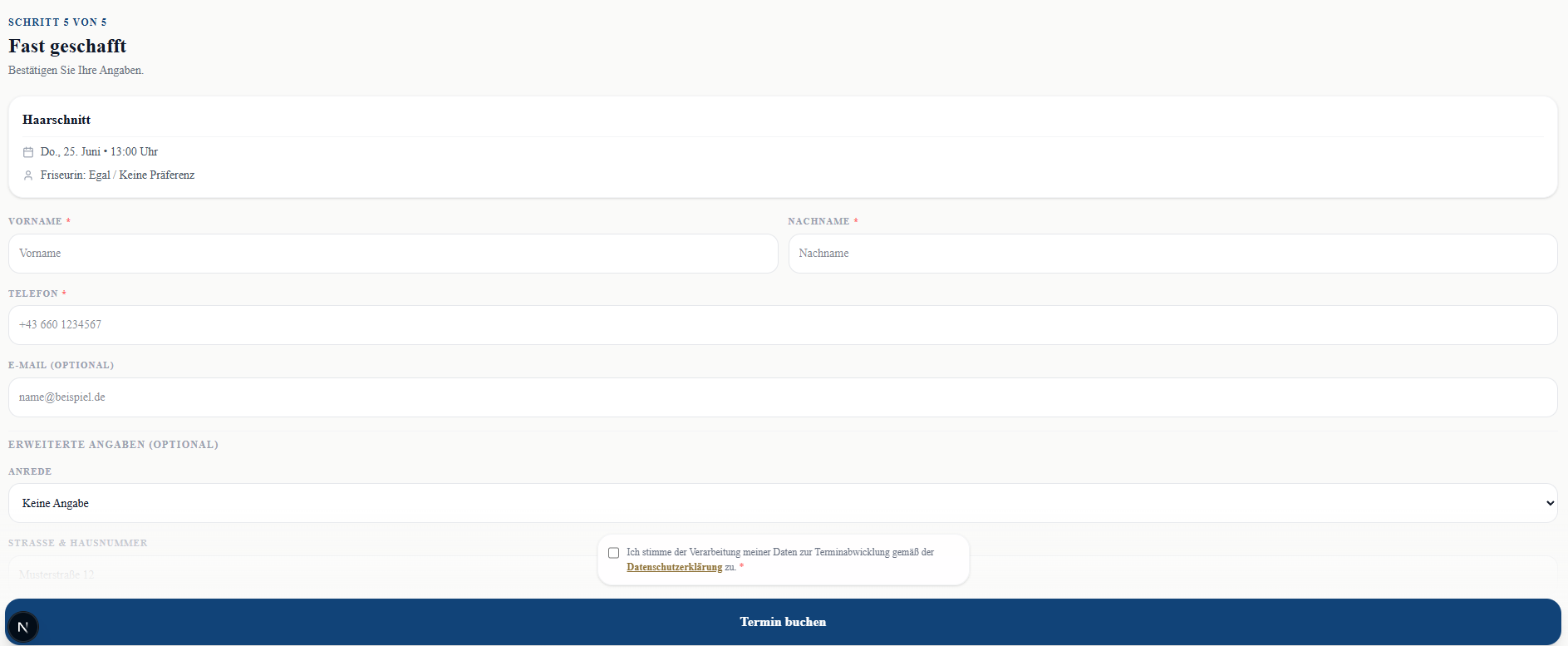Click the Straße & Hausnummer field
Screen dimensions: 1568x646
(783, 574)
